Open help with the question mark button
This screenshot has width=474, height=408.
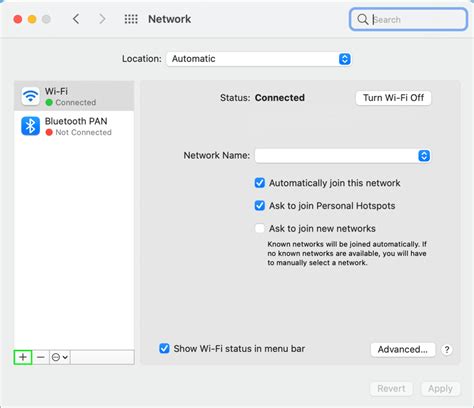point(447,350)
